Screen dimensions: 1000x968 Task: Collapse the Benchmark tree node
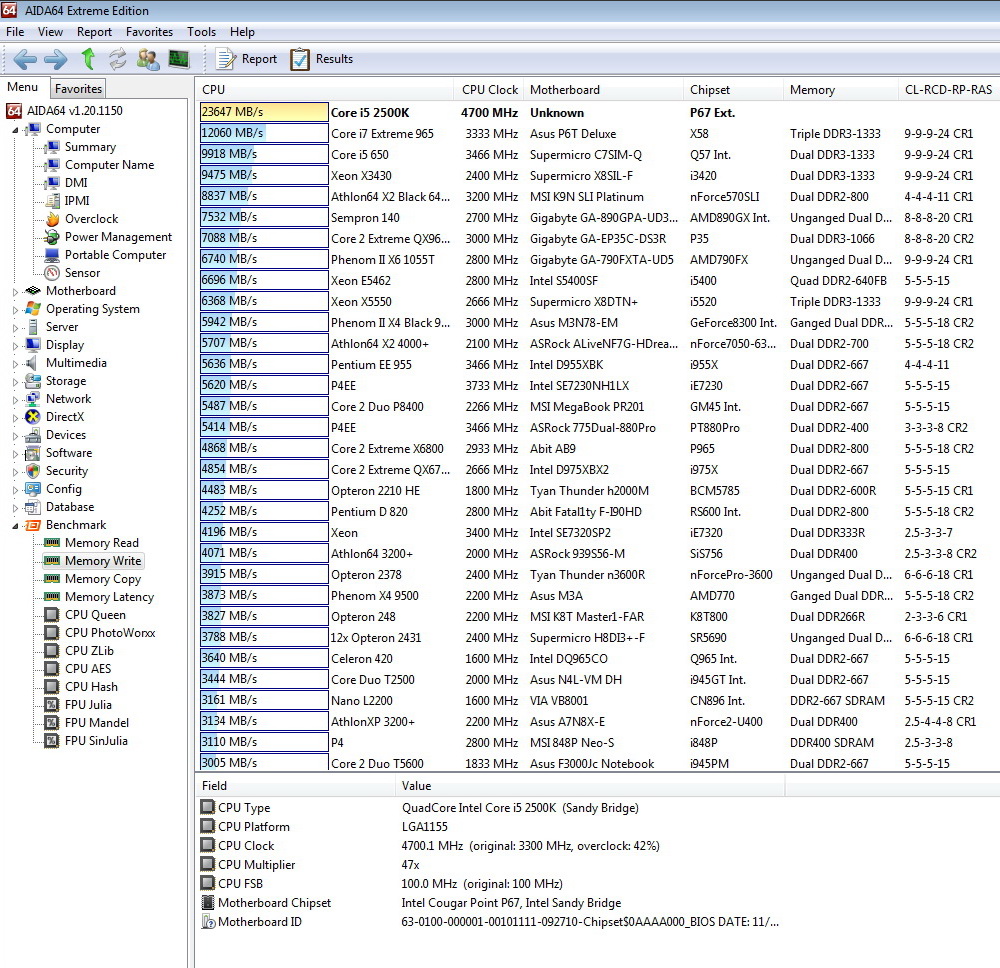15,525
